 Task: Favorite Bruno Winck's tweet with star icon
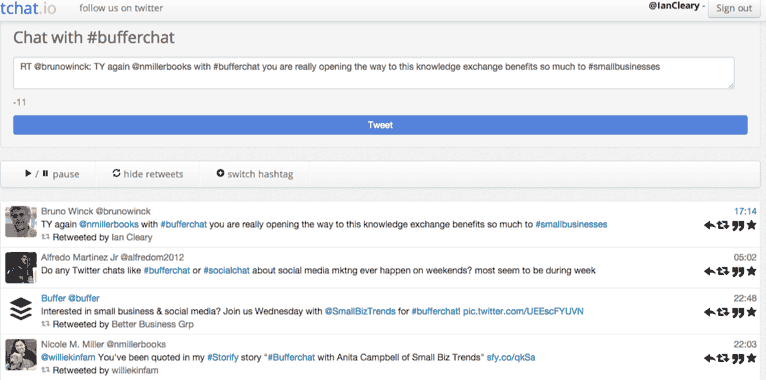tap(751, 225)
